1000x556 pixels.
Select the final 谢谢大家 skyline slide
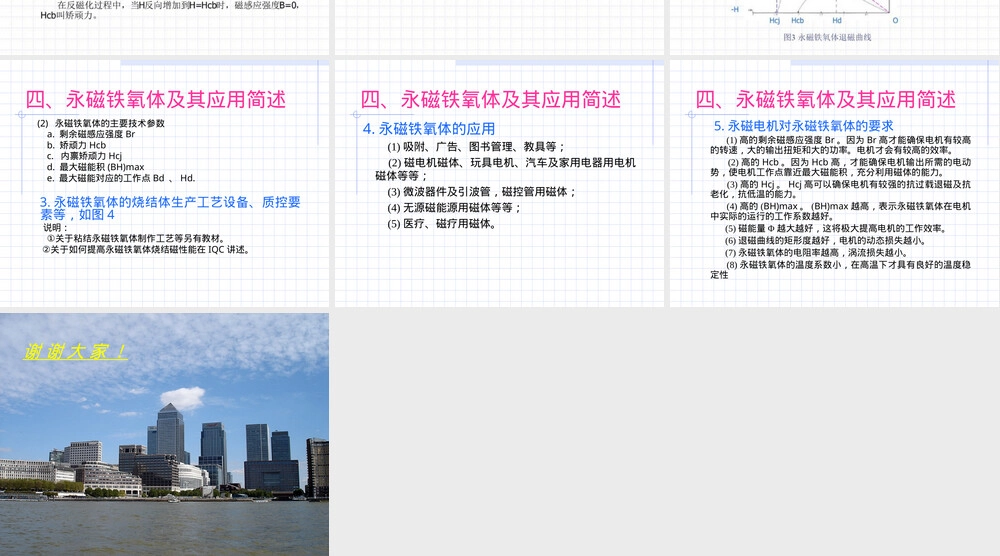click(165, 434)
